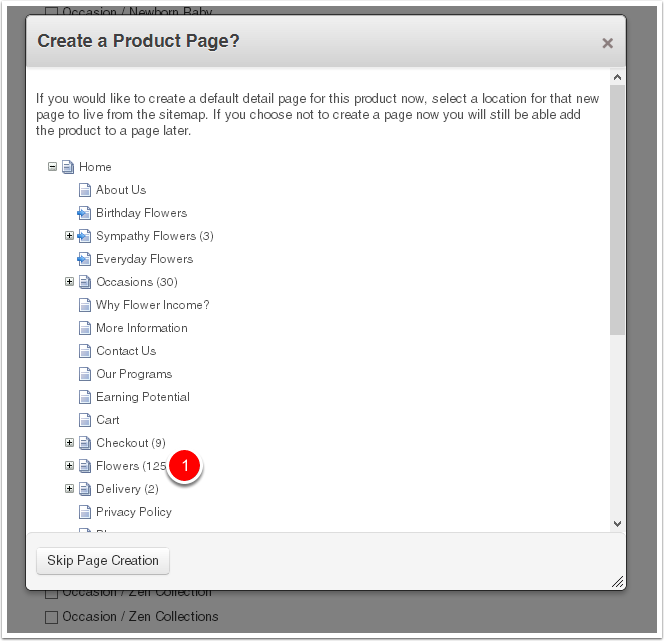
Task: Click the Contact Us page icon
Action: (x=85, y=351)
